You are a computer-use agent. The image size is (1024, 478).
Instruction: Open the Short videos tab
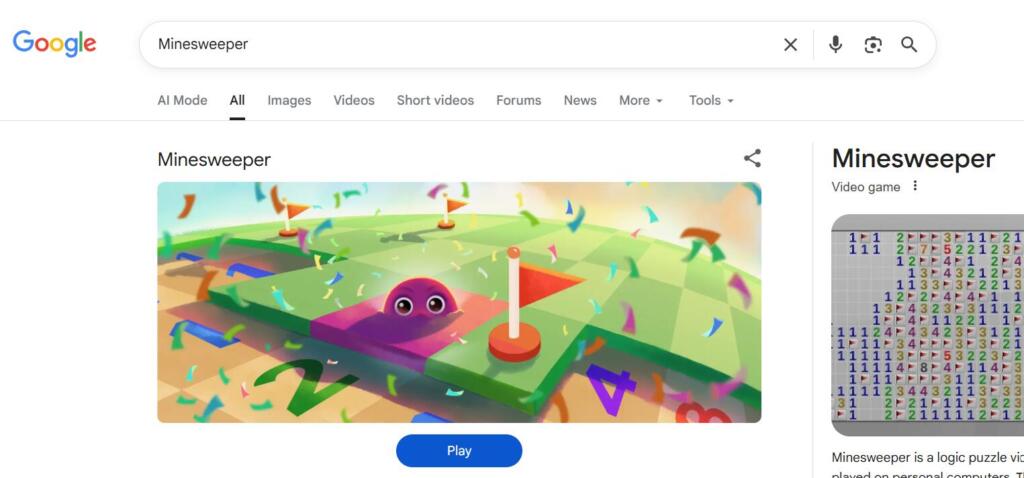click(435, 100)
